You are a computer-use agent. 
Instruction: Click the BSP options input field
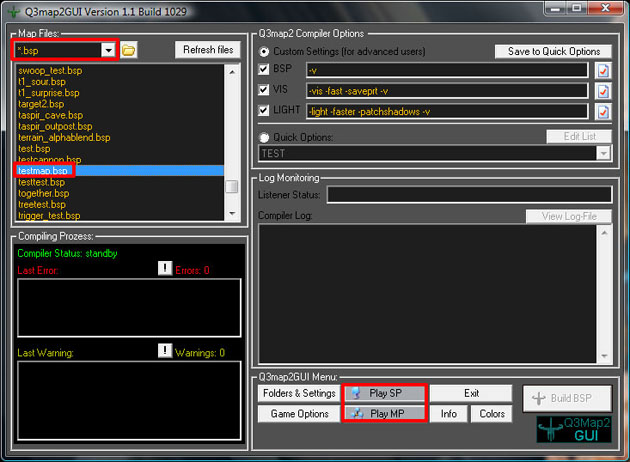[x=447, y=70]
